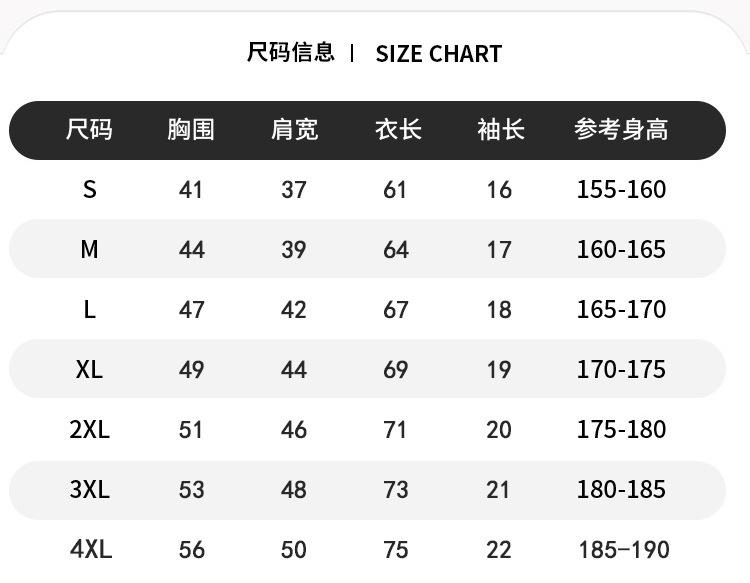Click the 2XL sleeve length value 20
This screenshot has height=583, width=750.
[499, 429]
